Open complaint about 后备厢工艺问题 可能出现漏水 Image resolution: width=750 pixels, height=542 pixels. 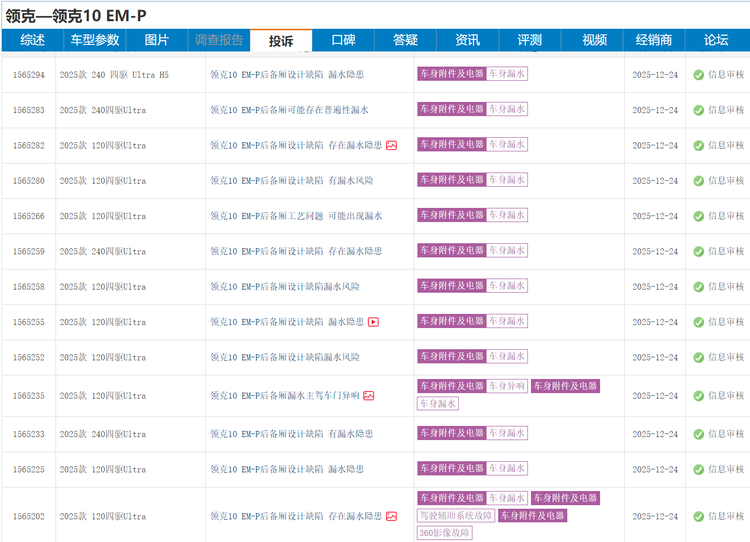coord(296,216)
